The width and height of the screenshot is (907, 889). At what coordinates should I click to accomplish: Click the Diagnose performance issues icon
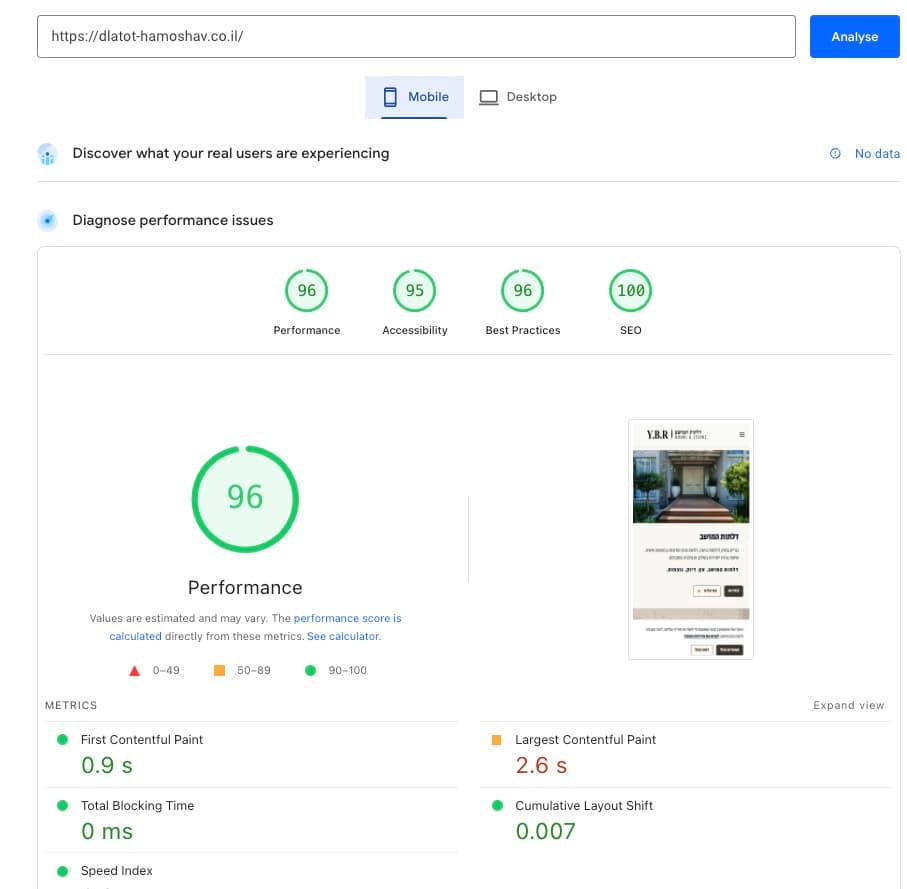click(47, 220)
